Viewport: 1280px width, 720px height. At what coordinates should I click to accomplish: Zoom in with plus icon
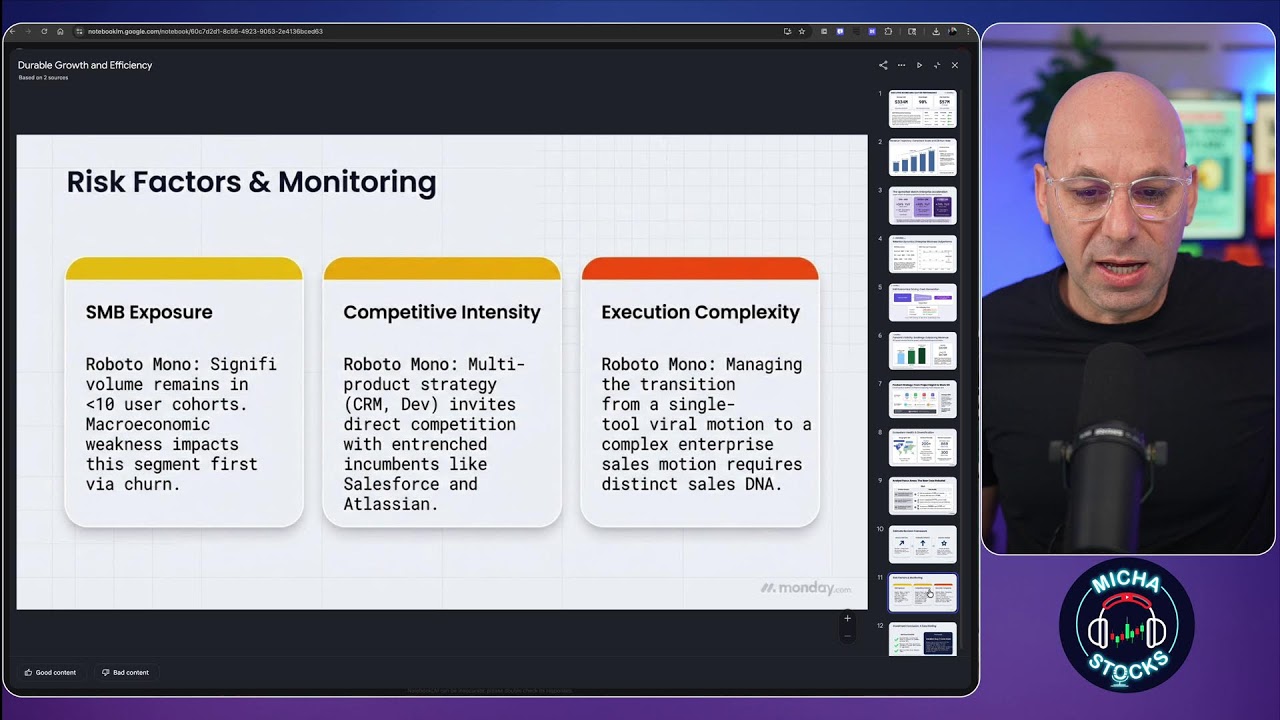click(847, 618)
